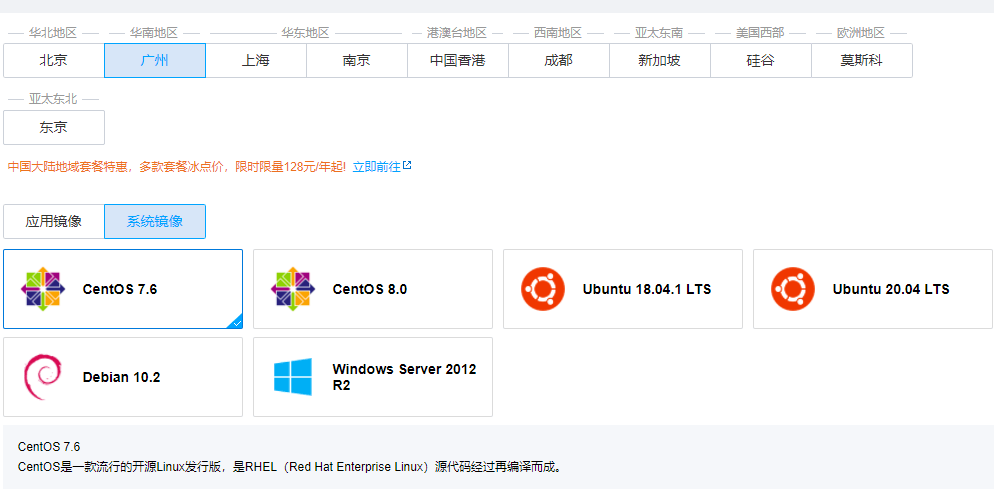Click the 亚太东北 group heading
The width and height of the screenshot is (994, 489).
pos(53,99)
